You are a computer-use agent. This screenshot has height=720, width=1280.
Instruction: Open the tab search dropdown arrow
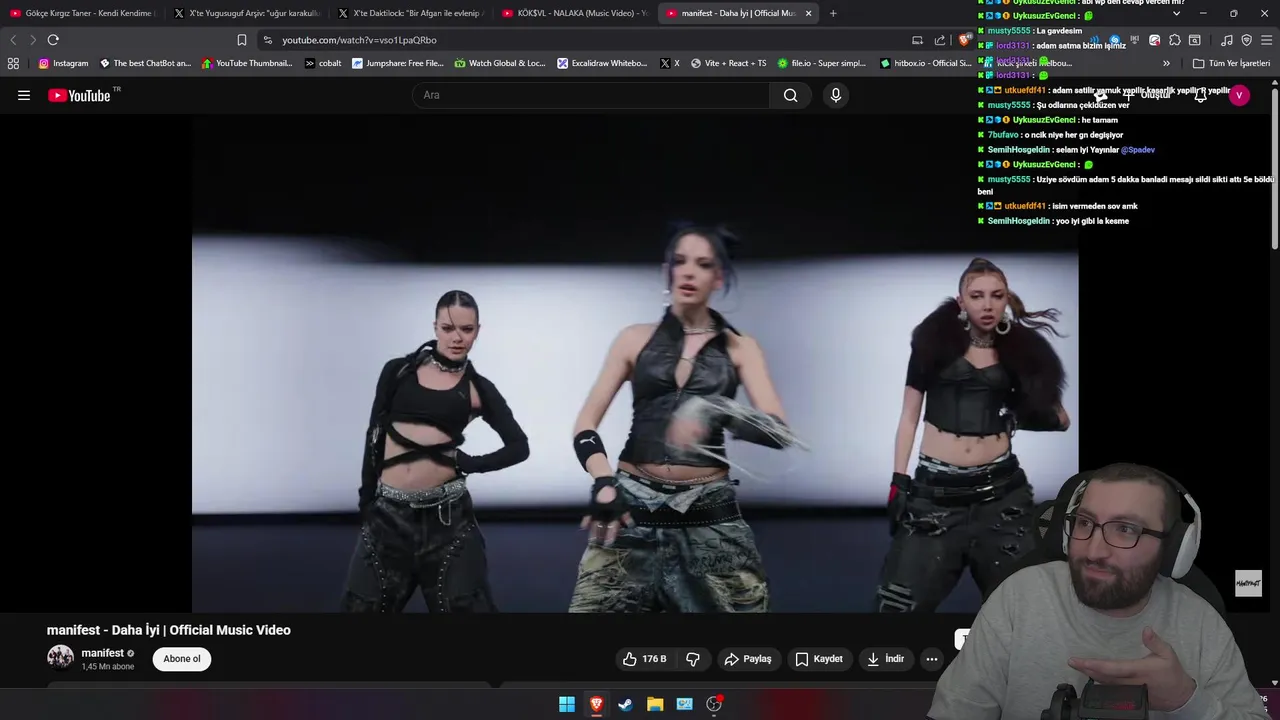1176,13
